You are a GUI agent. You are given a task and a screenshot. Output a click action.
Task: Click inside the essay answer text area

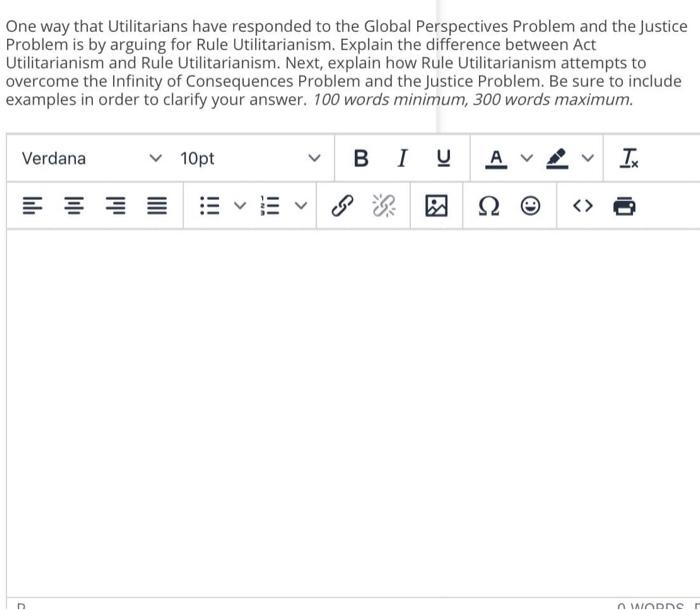[x=353, y=413]
